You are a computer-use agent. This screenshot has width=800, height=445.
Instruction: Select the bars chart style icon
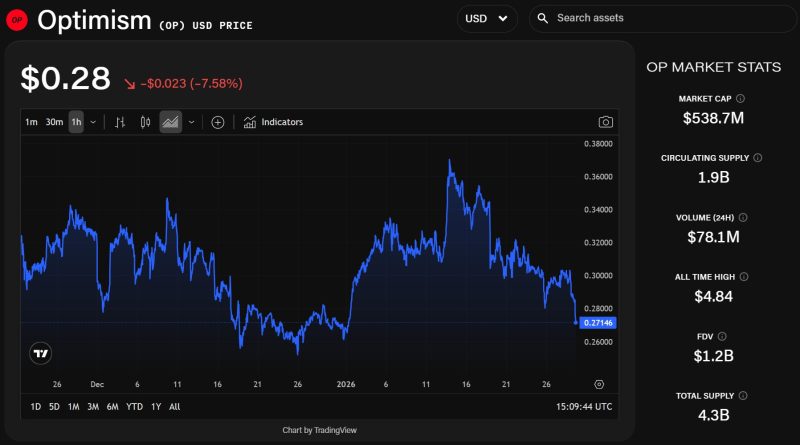pos(120,122)
